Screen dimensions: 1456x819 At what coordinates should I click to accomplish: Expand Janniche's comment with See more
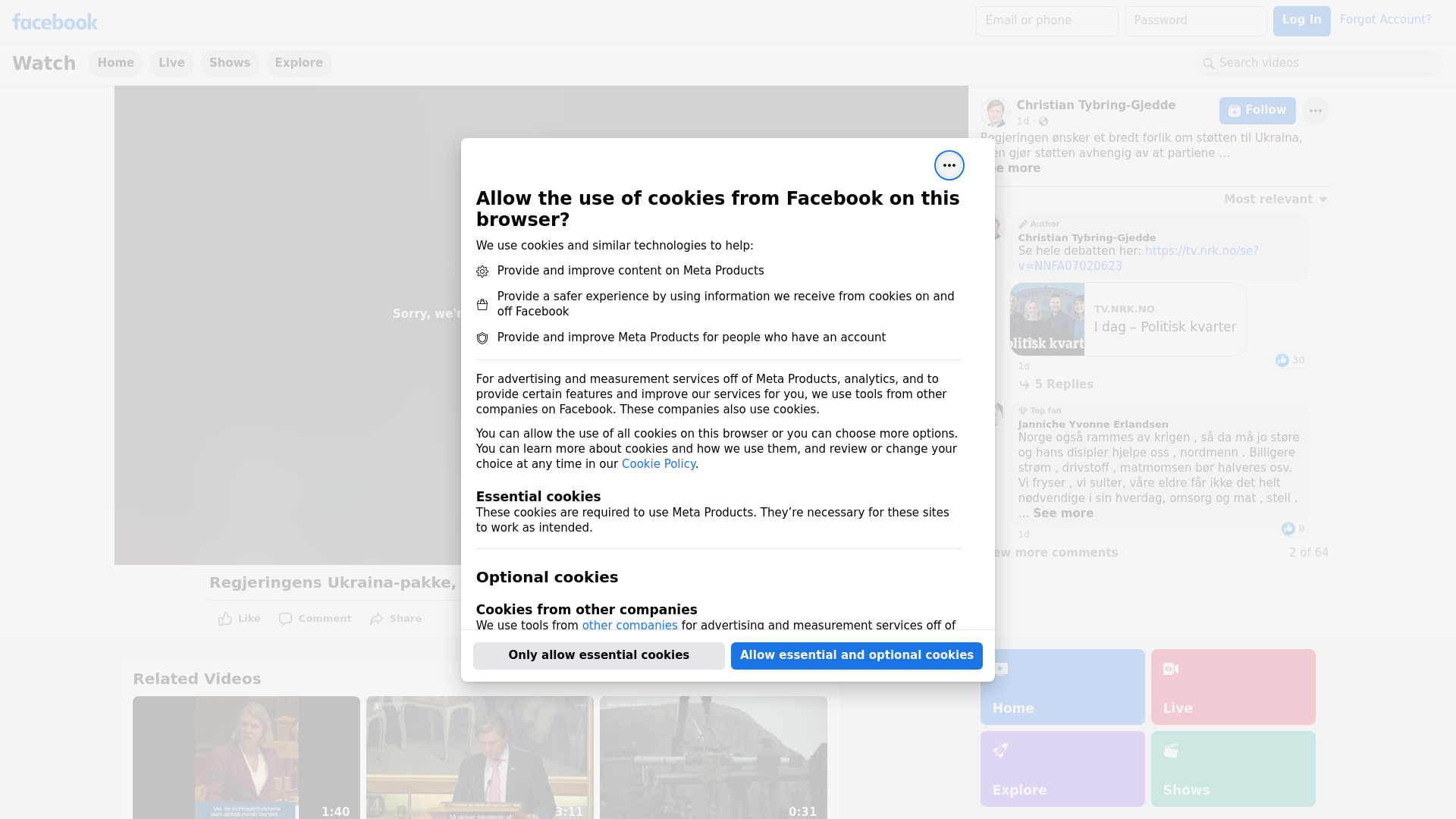pos(1063,513)
